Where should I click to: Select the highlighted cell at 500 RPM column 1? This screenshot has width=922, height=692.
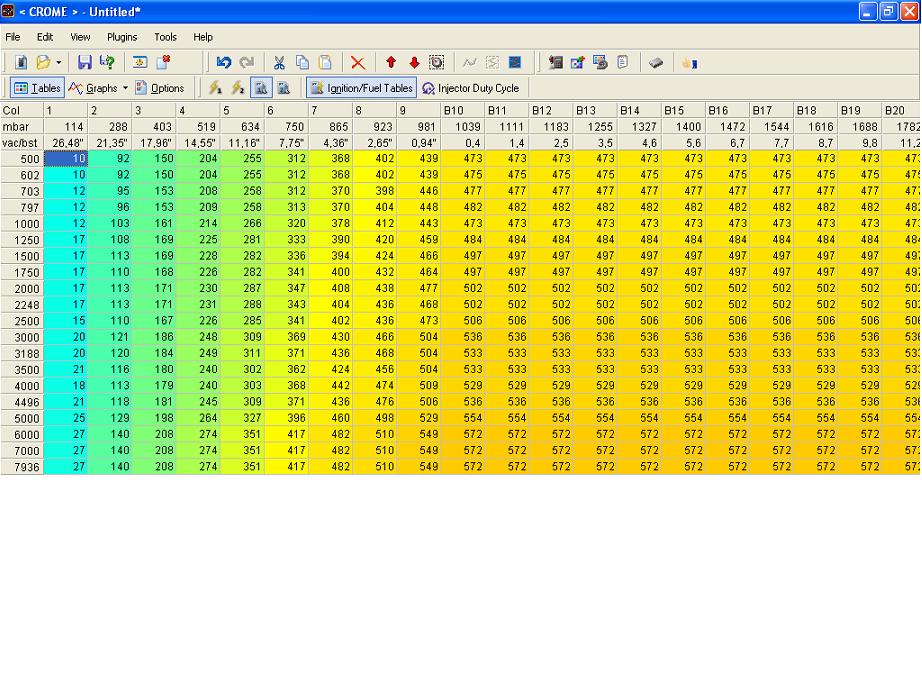click(66, 158)
